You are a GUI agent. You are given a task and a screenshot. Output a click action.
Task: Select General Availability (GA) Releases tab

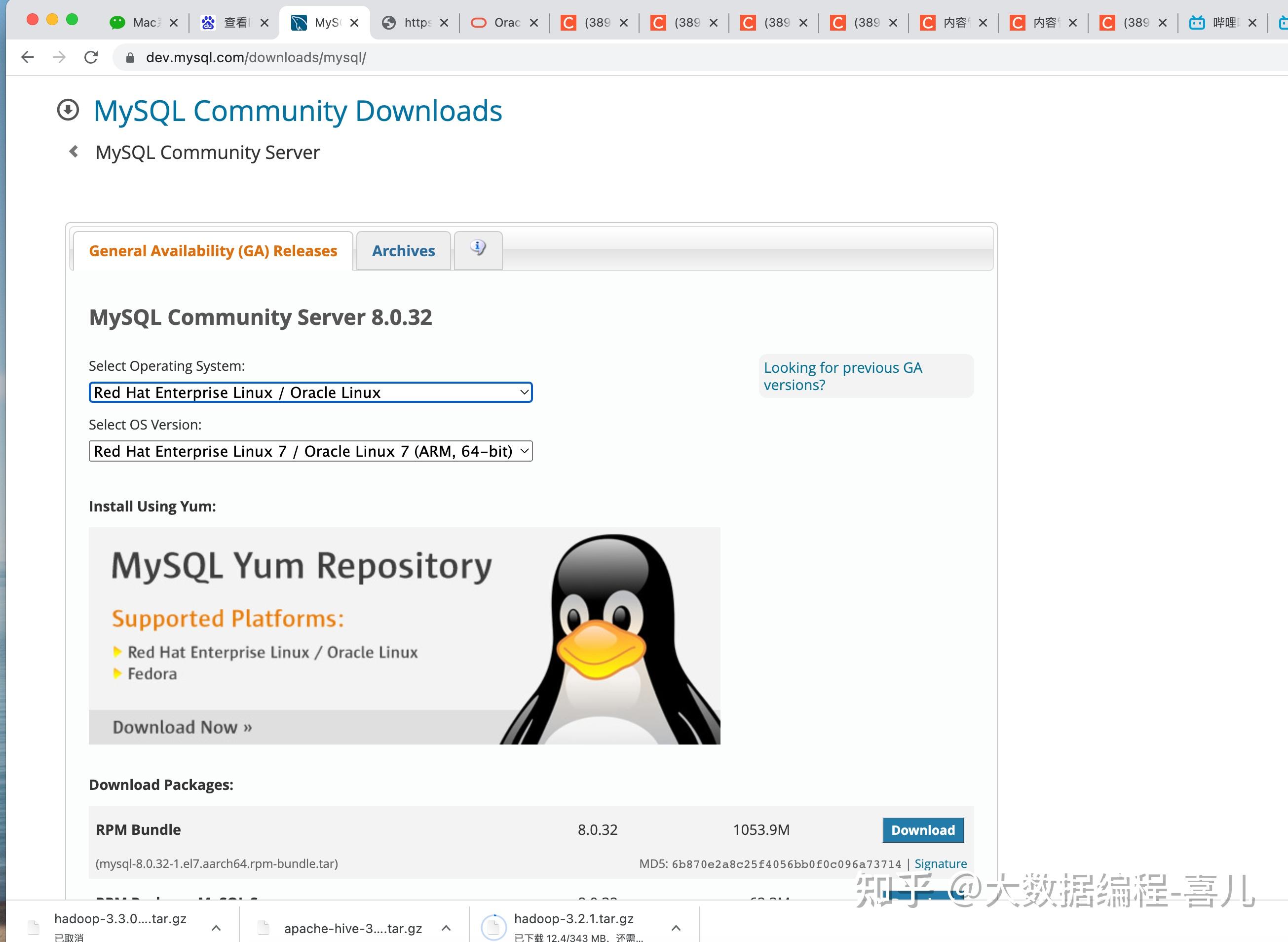tap(213, 251)
